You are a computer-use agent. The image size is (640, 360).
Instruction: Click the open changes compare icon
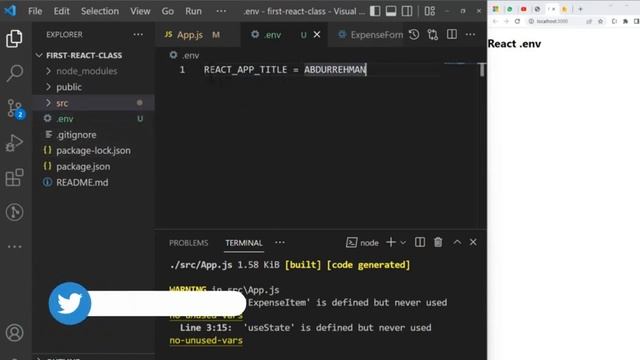point(433,35)
